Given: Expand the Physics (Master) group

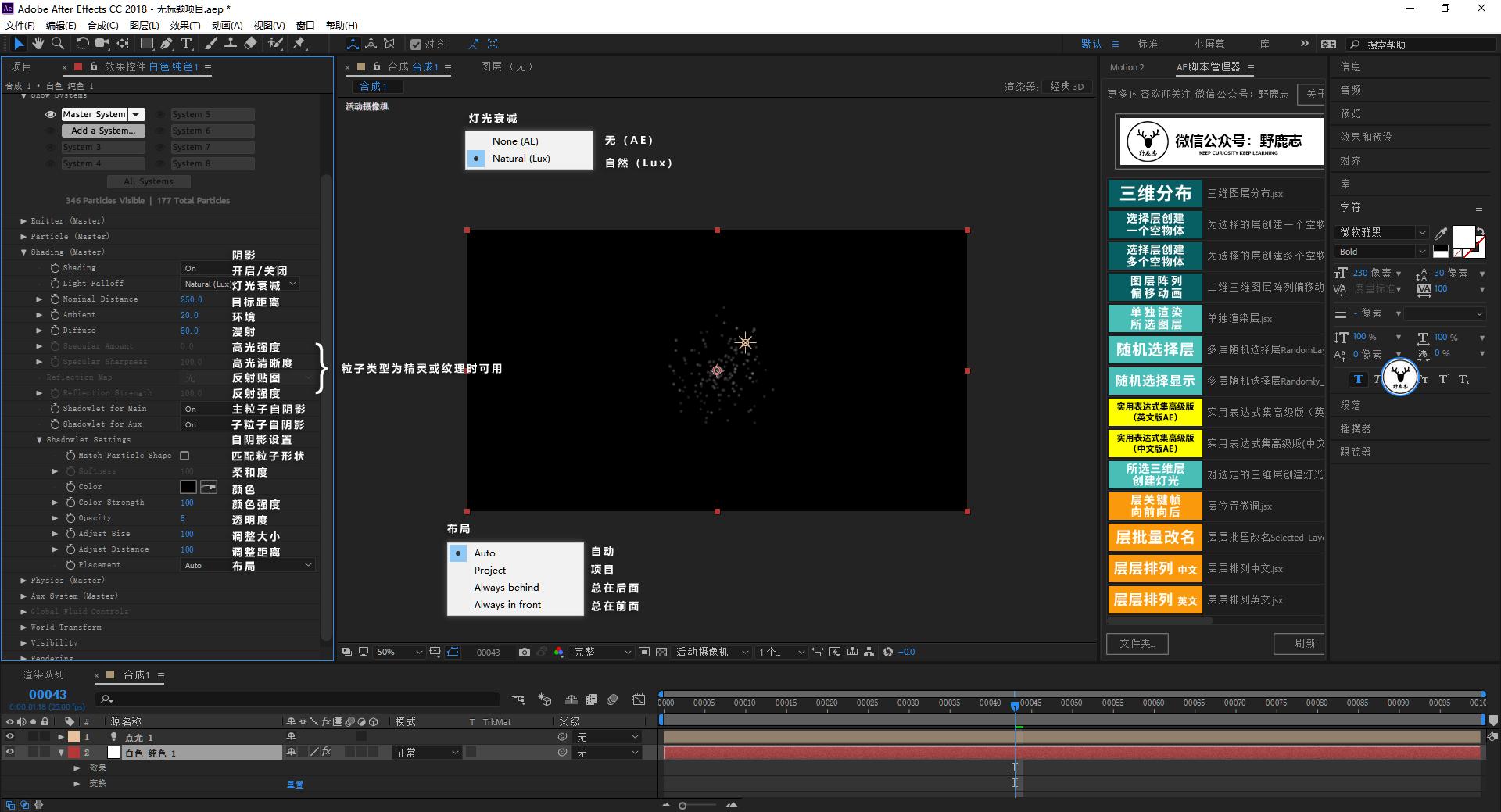Looking at the screenshot, I should (23, 581).
